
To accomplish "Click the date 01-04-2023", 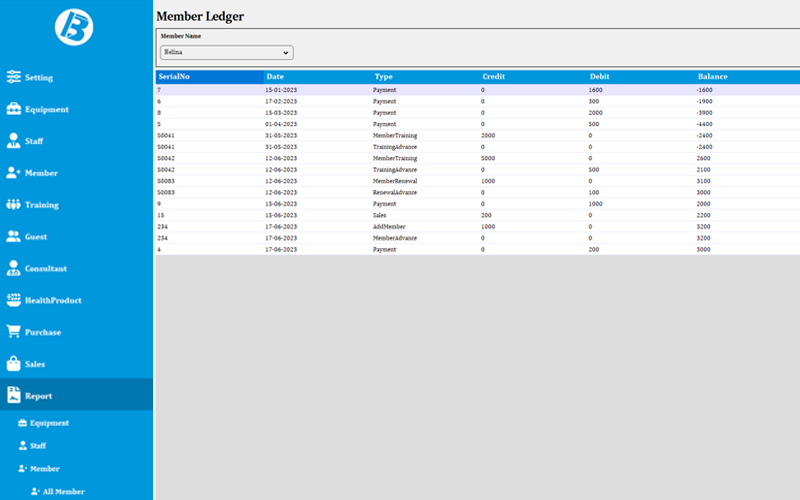I will coord(281,124).
